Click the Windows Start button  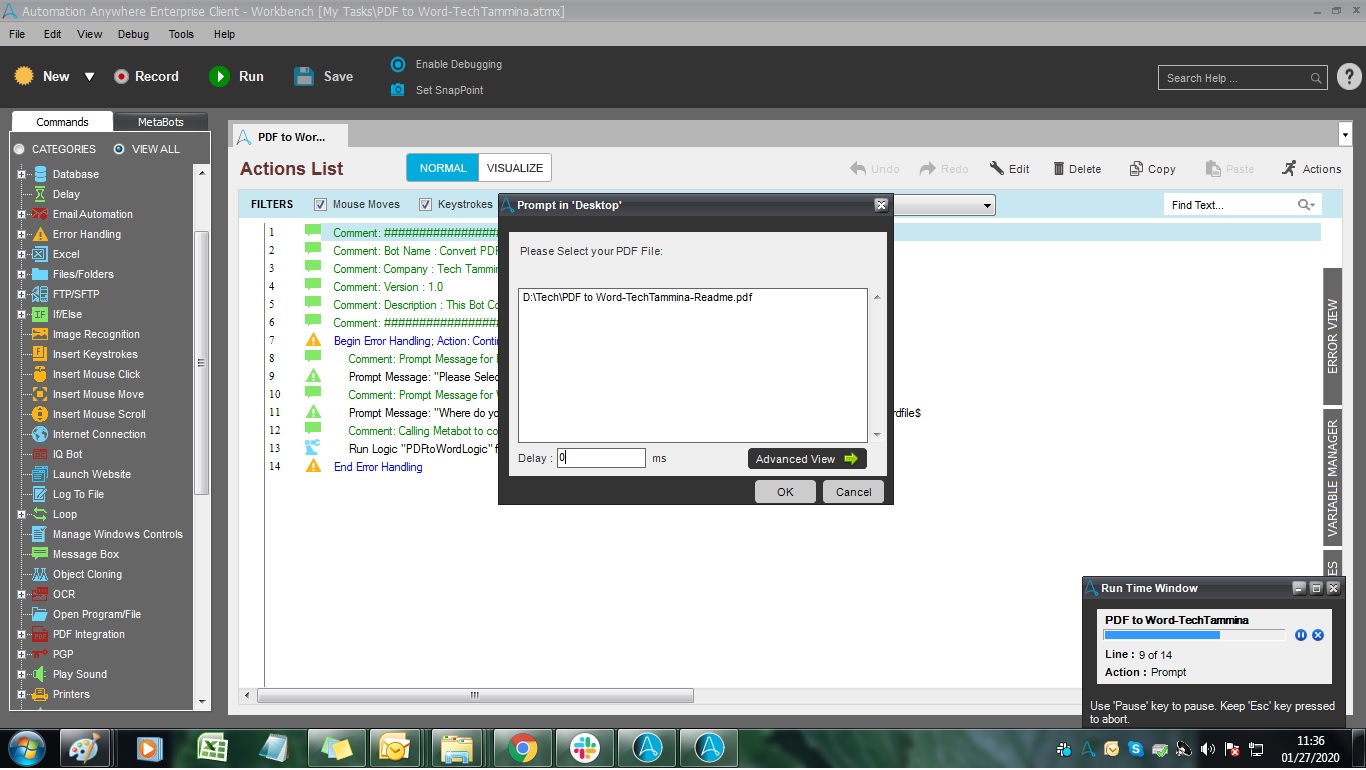(25, 747)
